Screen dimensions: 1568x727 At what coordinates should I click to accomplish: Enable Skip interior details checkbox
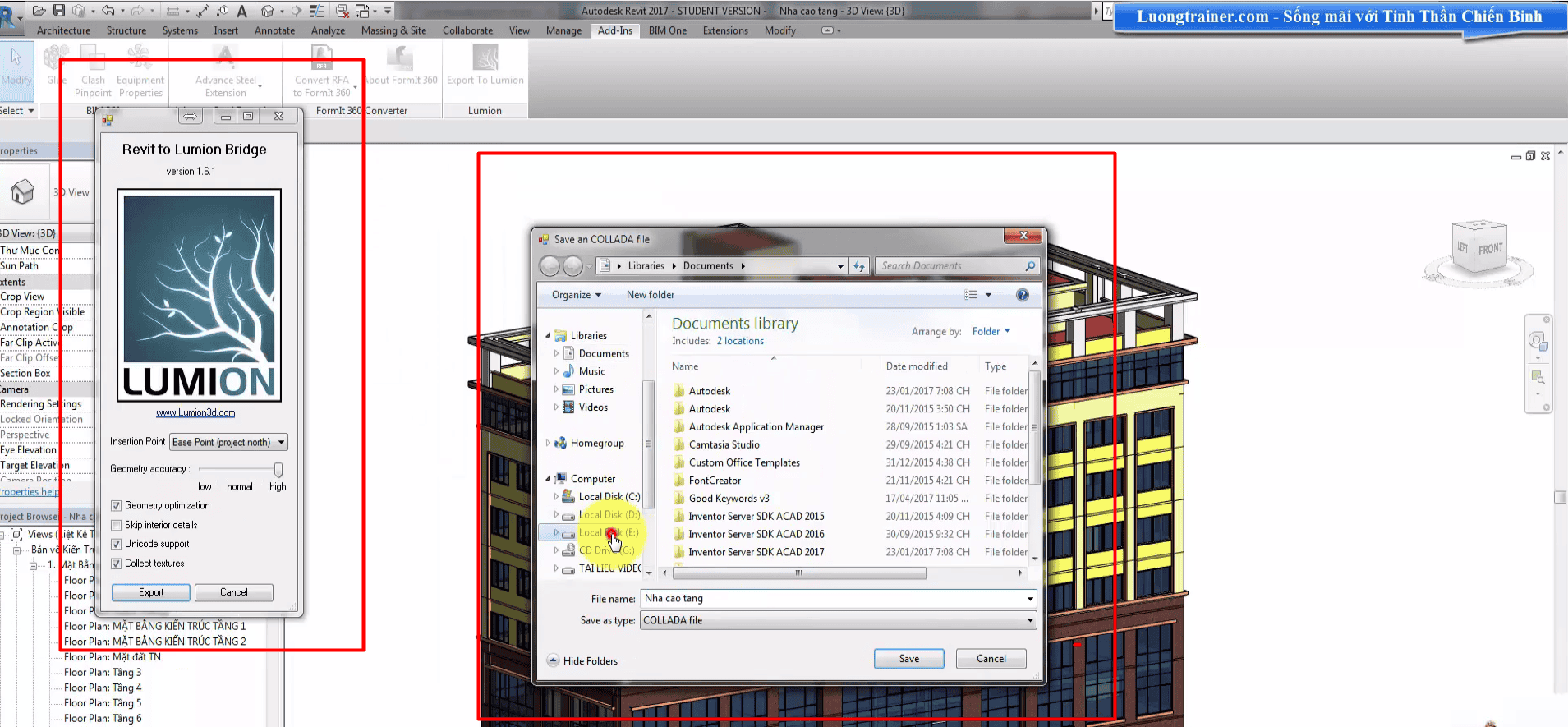pos(116,525)
